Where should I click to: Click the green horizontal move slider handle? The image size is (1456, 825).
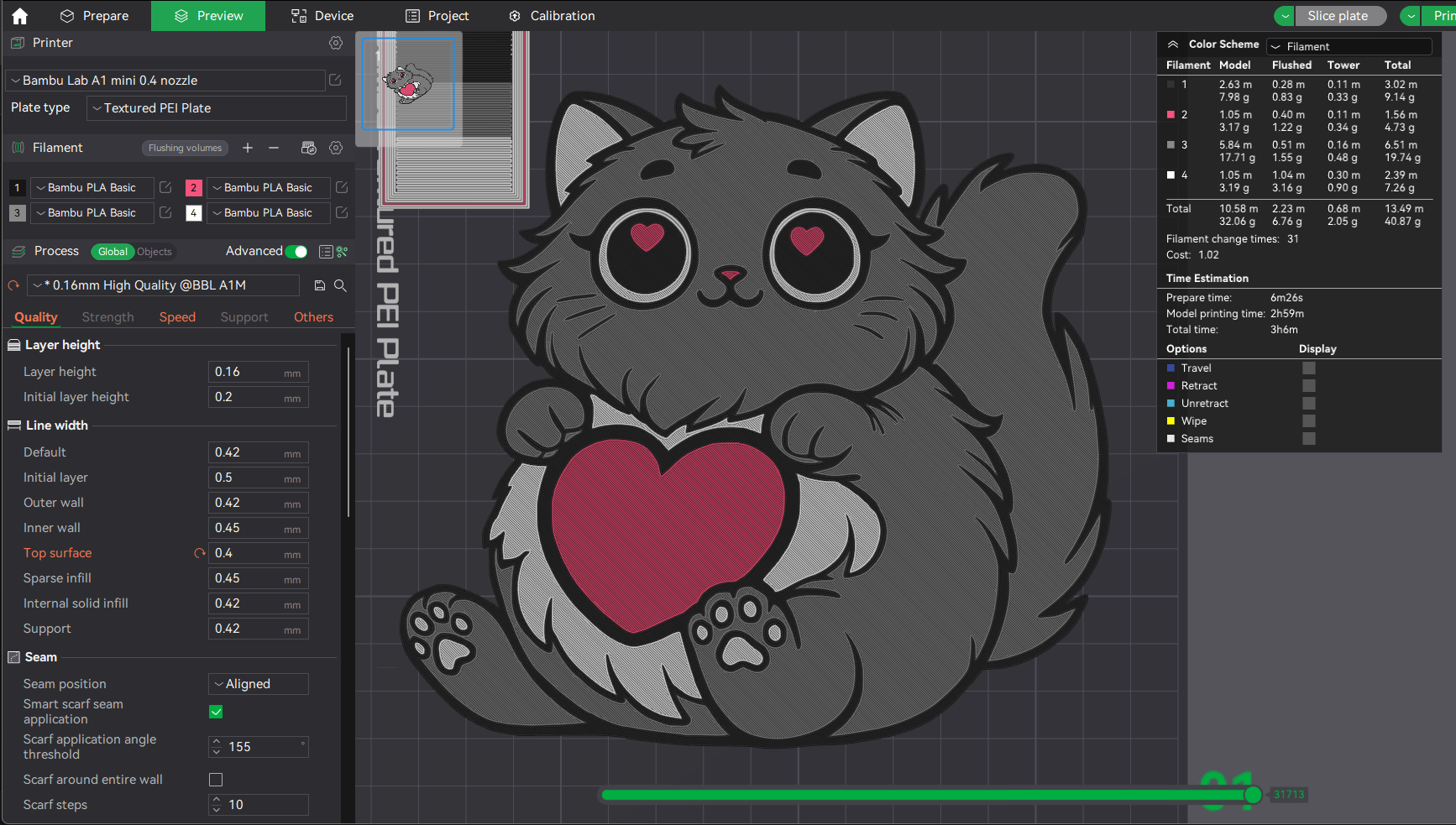[1253, 795]
